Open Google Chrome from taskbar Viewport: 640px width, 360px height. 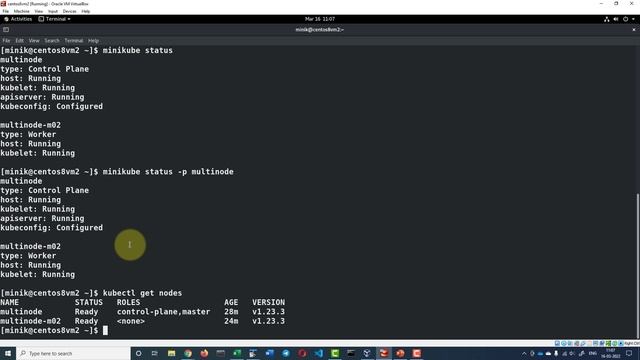188,353
